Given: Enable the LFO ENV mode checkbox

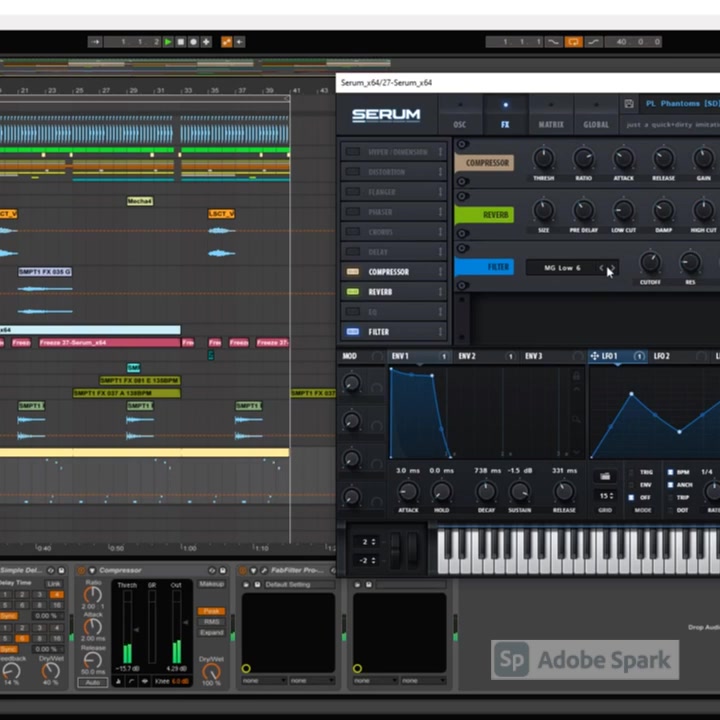Looking at the screenshot, I should pyautogui.click(x=631, y=485).
